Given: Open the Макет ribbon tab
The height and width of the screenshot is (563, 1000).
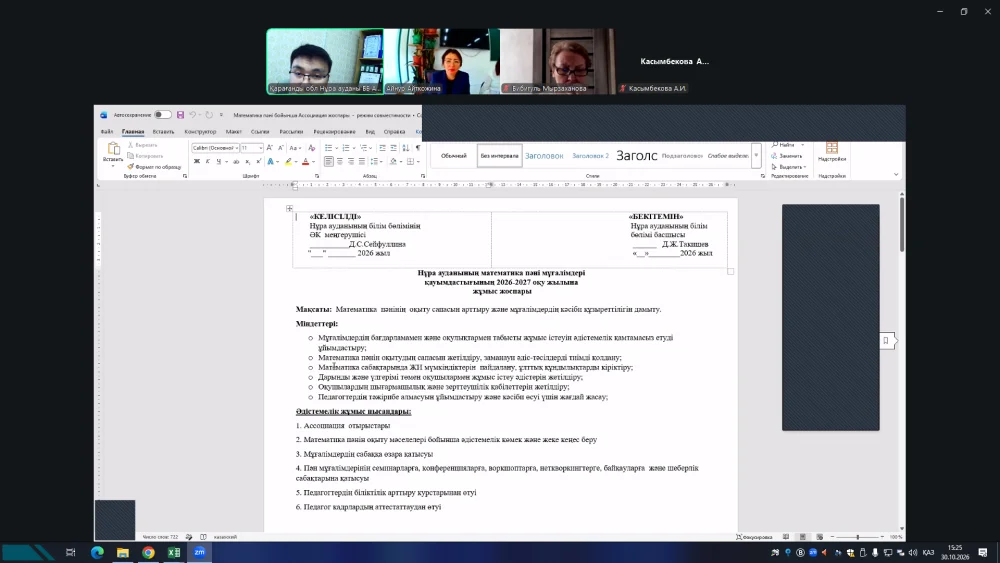Looking at the screenshot, I should click(x=233, y=132).
